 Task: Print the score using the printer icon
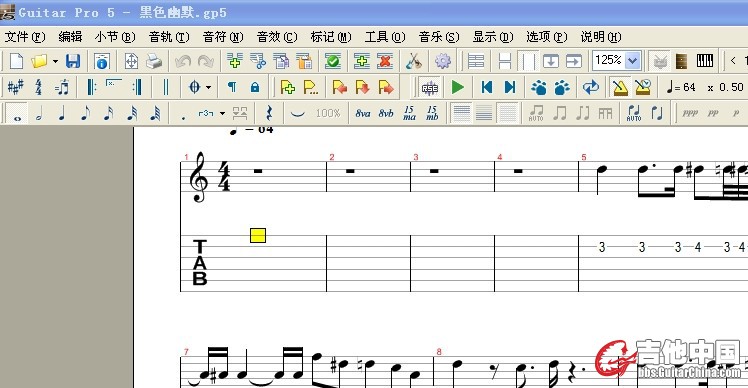[x=154, y=61]
